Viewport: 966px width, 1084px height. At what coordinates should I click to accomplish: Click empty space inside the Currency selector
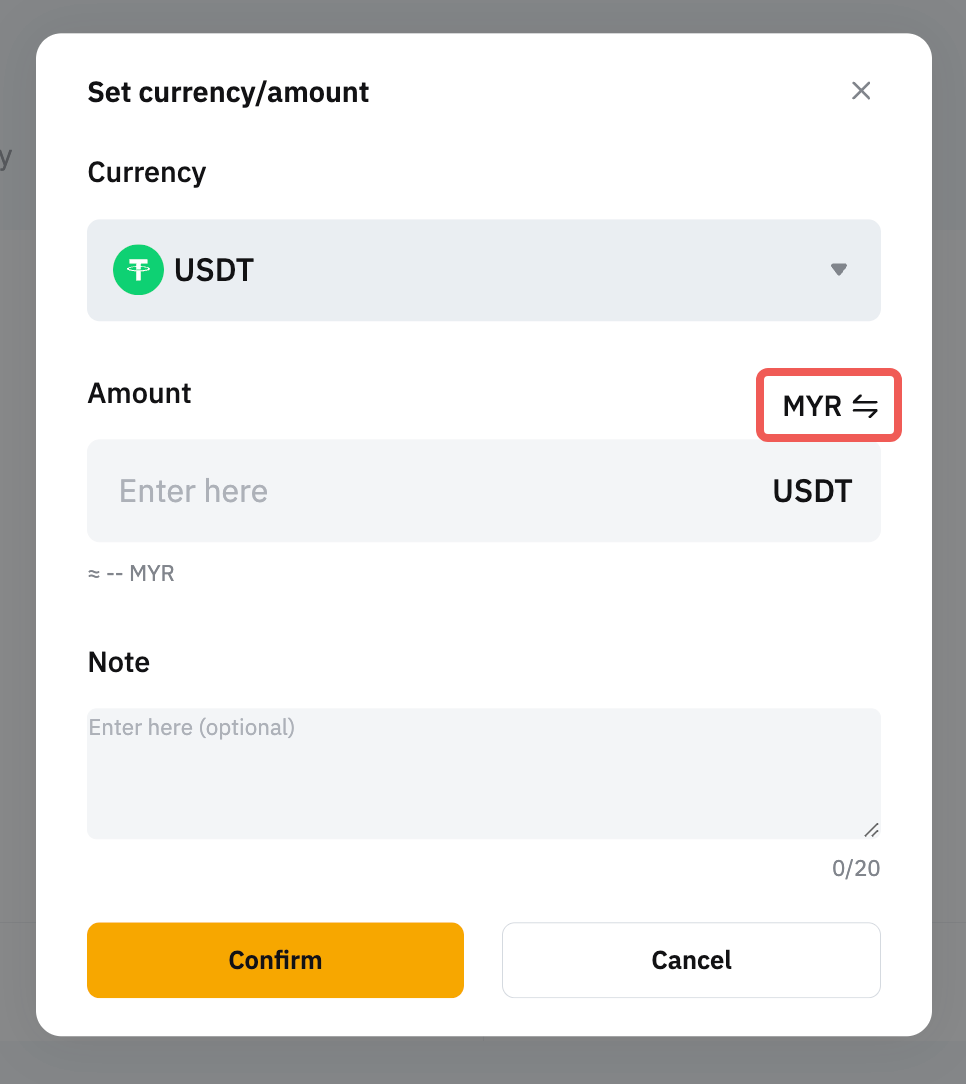tap(540, 270)
